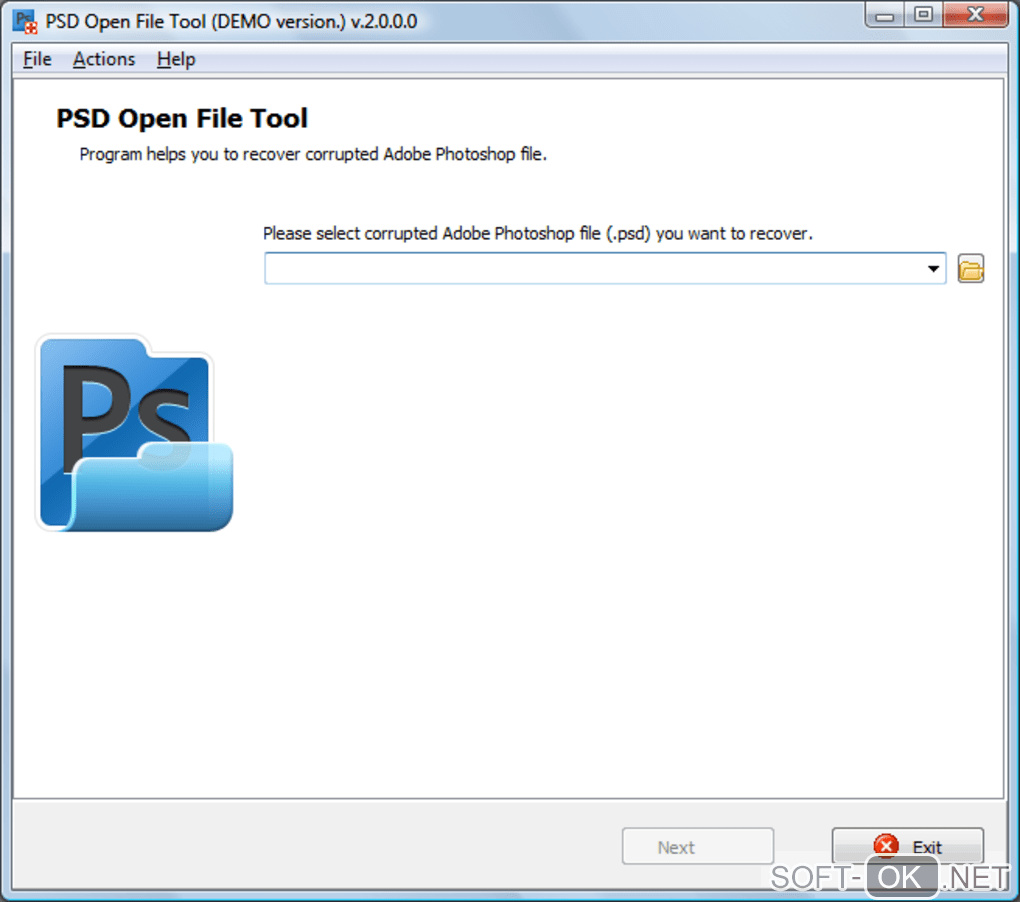The width and height of the screenshot is (1020, 902).
Task: Click the app icon in the title bar
Action: pos(25,21)
